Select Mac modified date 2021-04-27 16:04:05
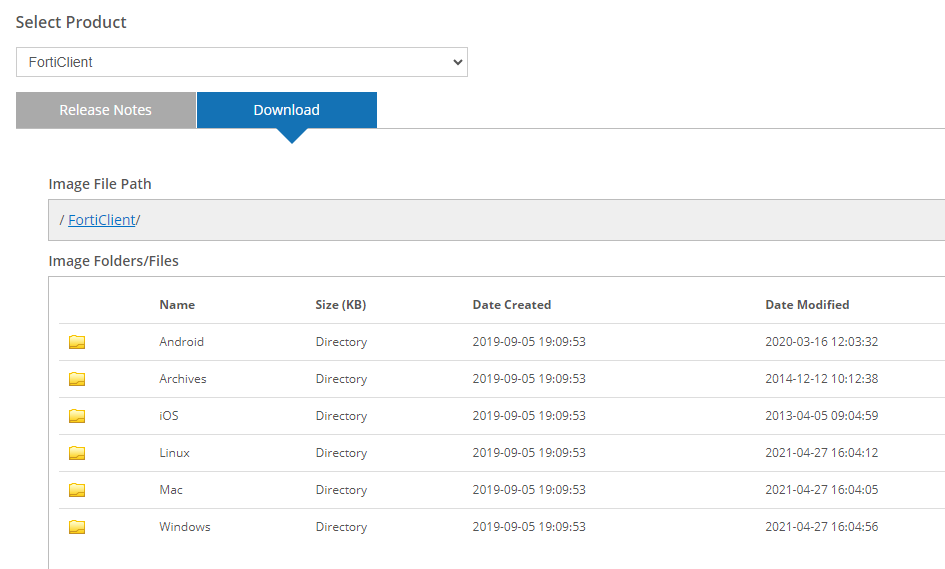The height and width of the screenshot is (569, 945). pos(821,489)
